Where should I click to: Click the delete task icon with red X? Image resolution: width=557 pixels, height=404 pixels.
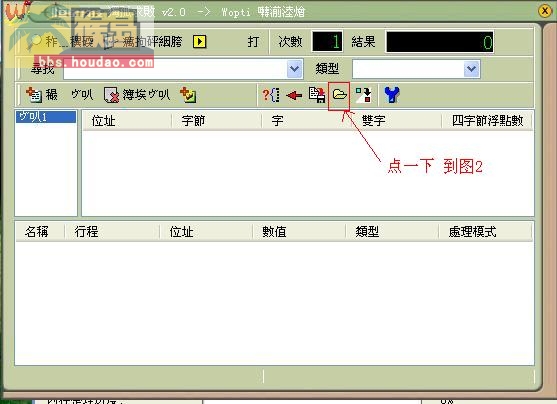(x=111, y=95)
